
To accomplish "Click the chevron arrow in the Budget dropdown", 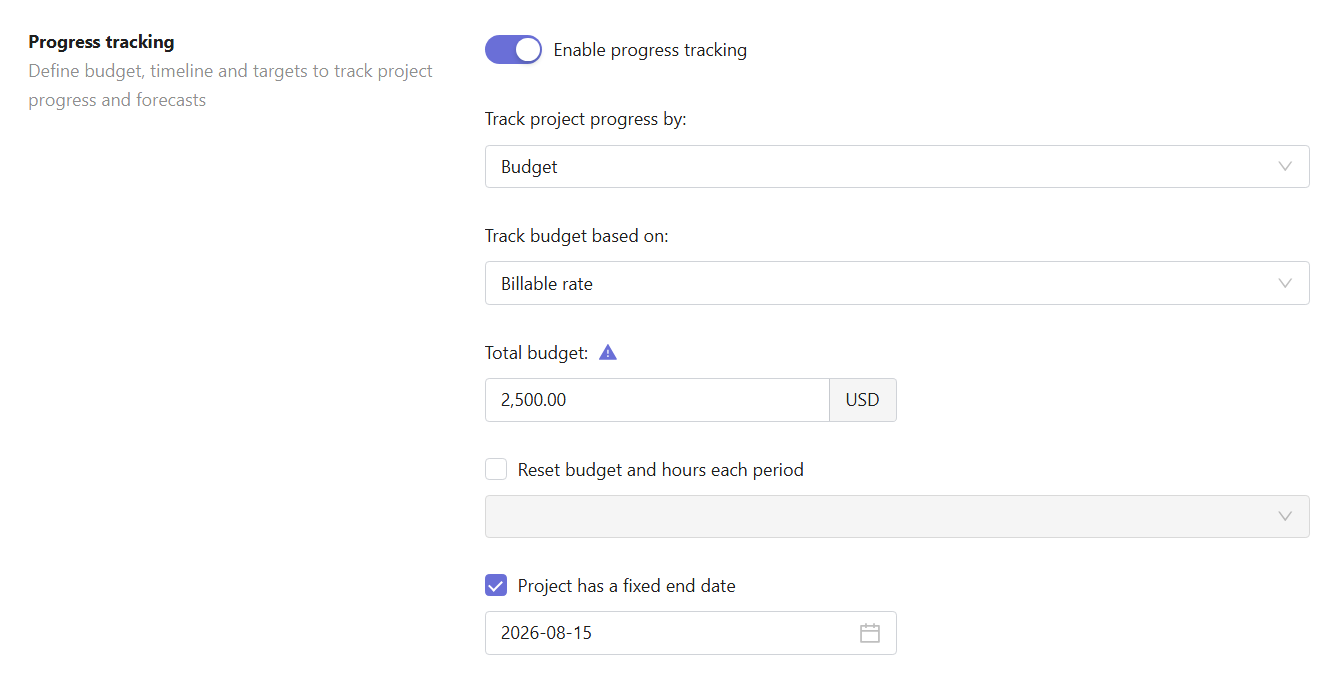I will point(1285,166).
